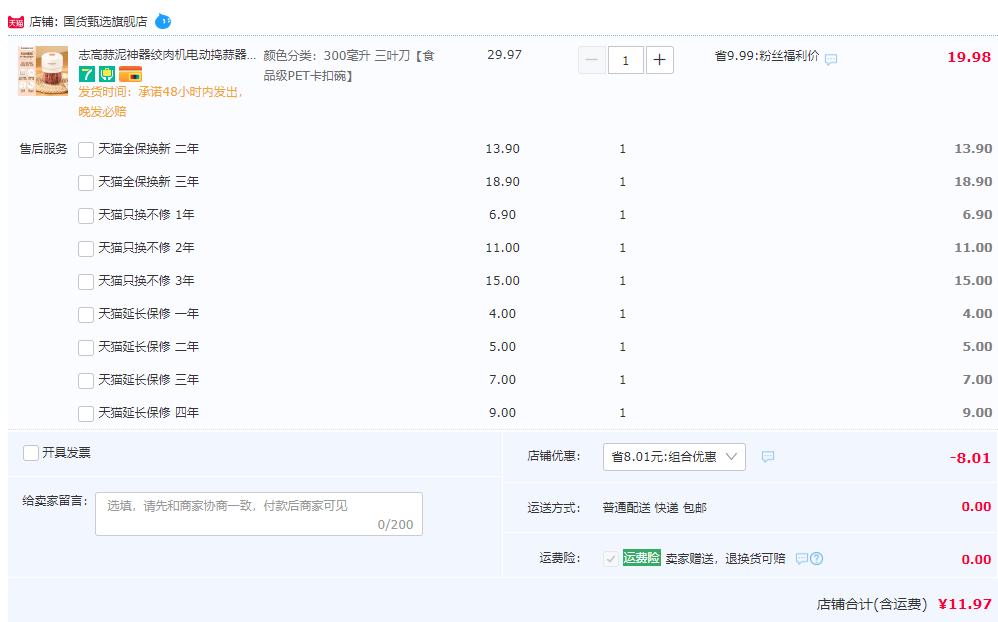Image resolution: width=998 pixels, height=622 pixels.
Task: Click the comment icon beside 省9.99:粉丝福利价
Action: click(x=831, y=59)
